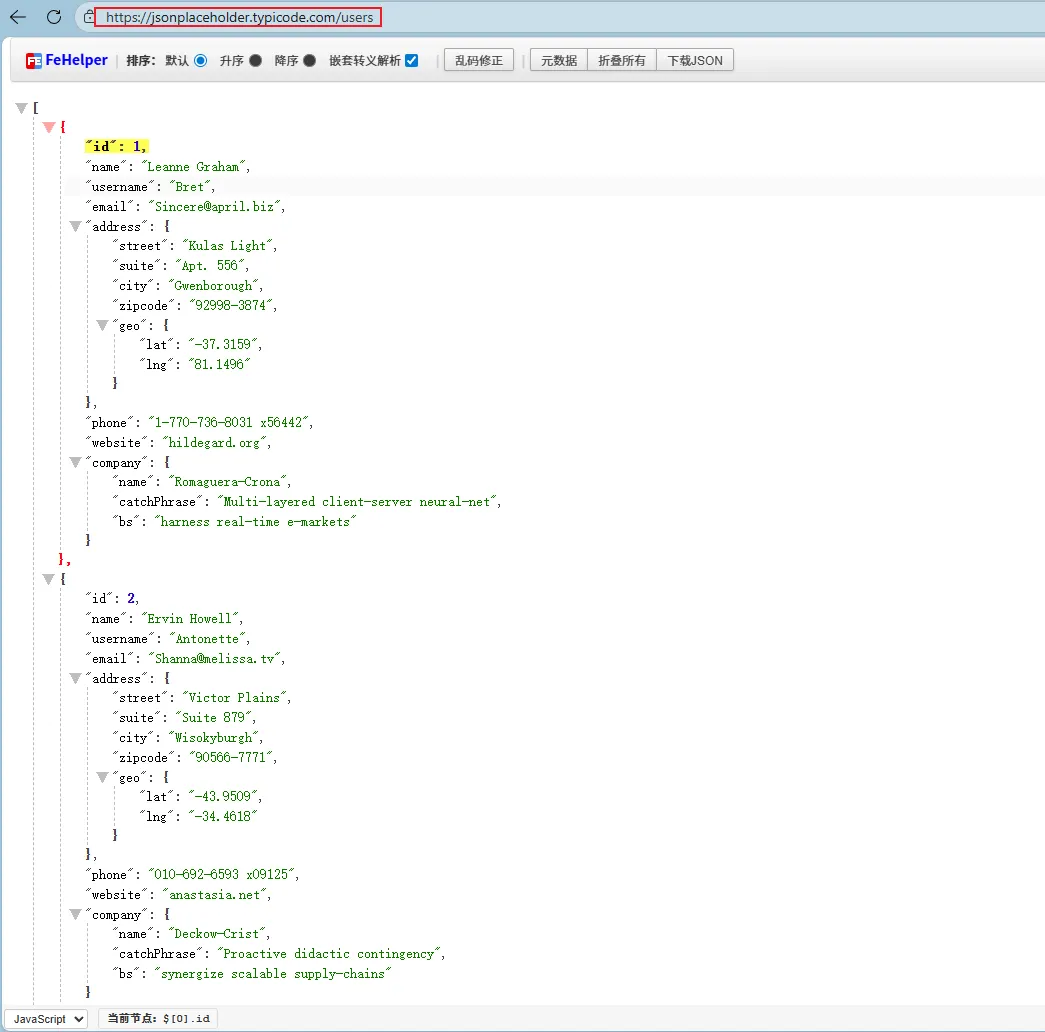Click the company name "Deckow-Crist"
This screenshot has height=1032, width=1045.
coord(217,933)
